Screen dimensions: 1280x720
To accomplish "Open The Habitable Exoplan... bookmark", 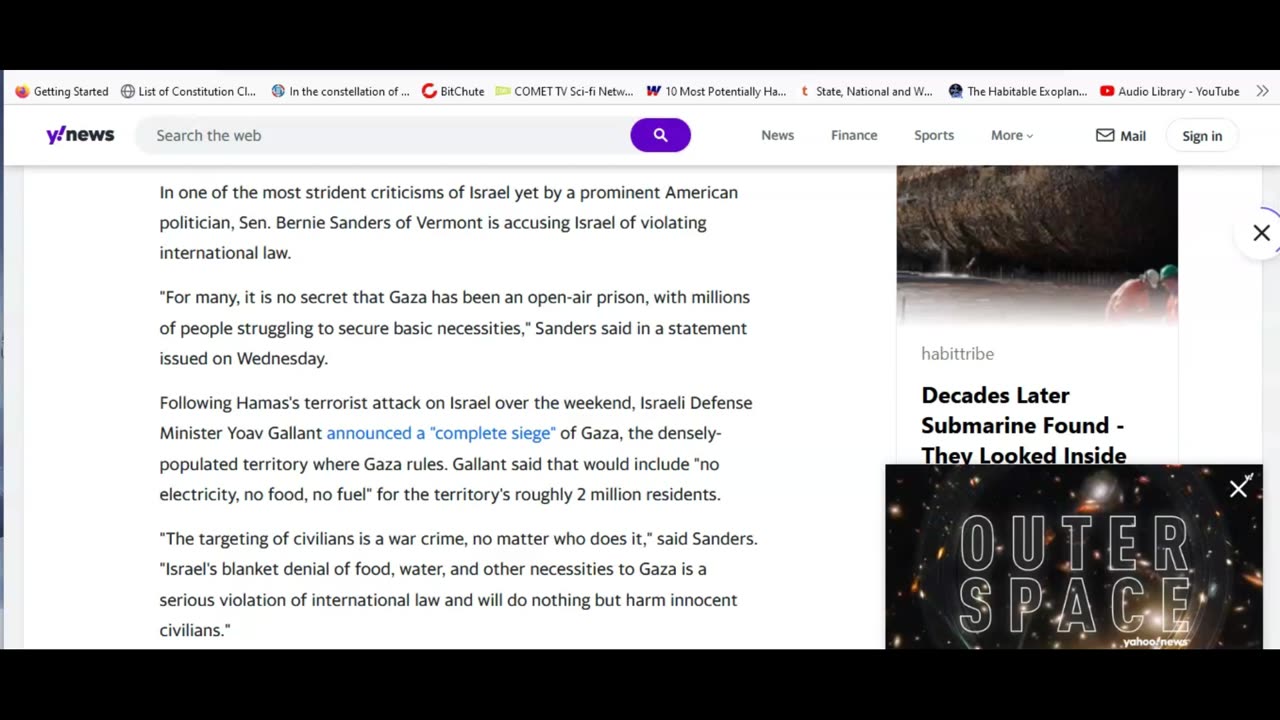I will [x=1018, y=91].
